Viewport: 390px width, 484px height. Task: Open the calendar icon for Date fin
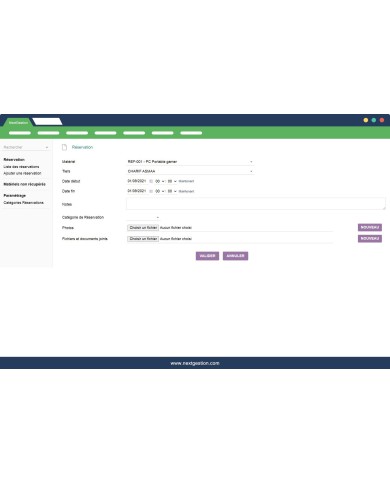pyautogui.click(x=151, y=191)
